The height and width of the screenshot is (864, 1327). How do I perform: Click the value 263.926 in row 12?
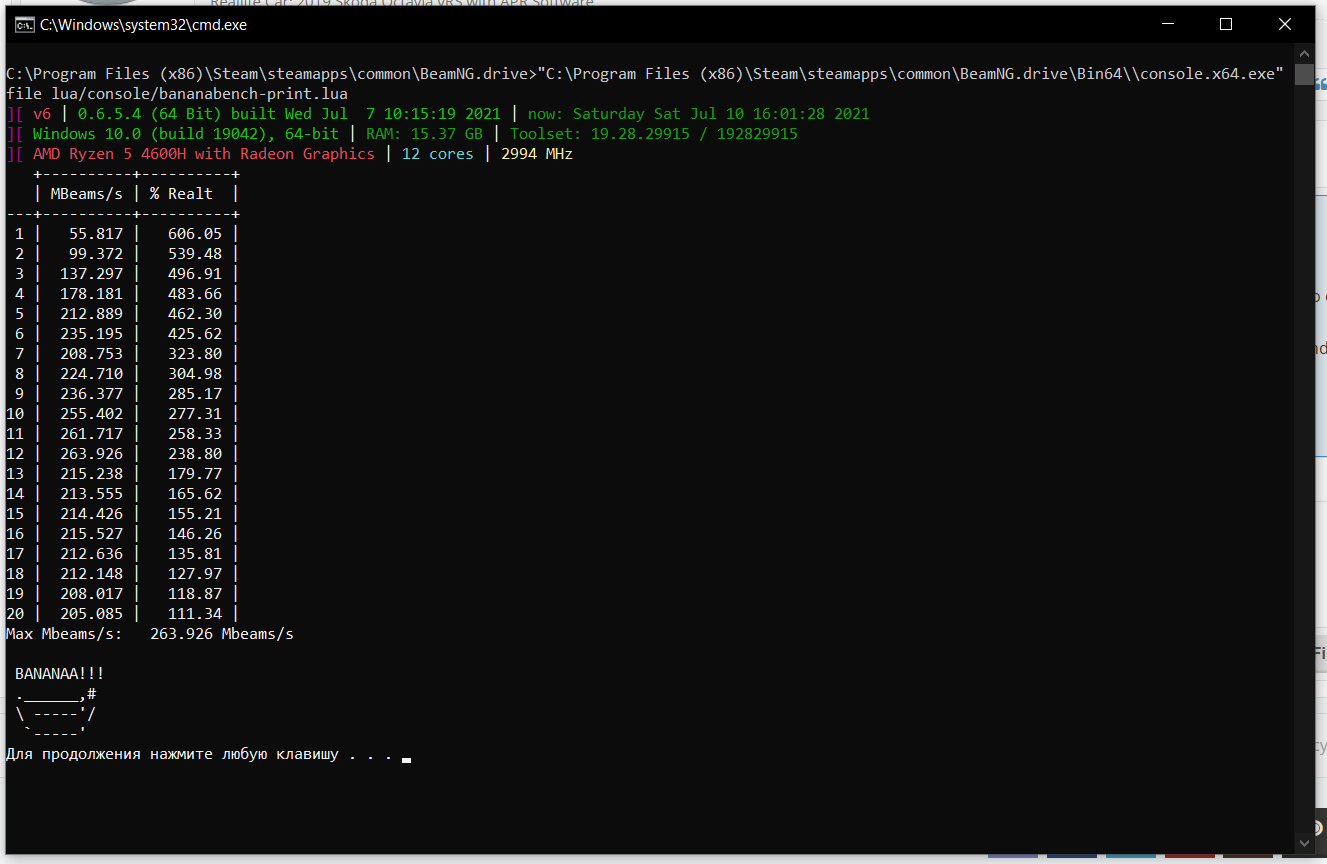click(92, 454)
